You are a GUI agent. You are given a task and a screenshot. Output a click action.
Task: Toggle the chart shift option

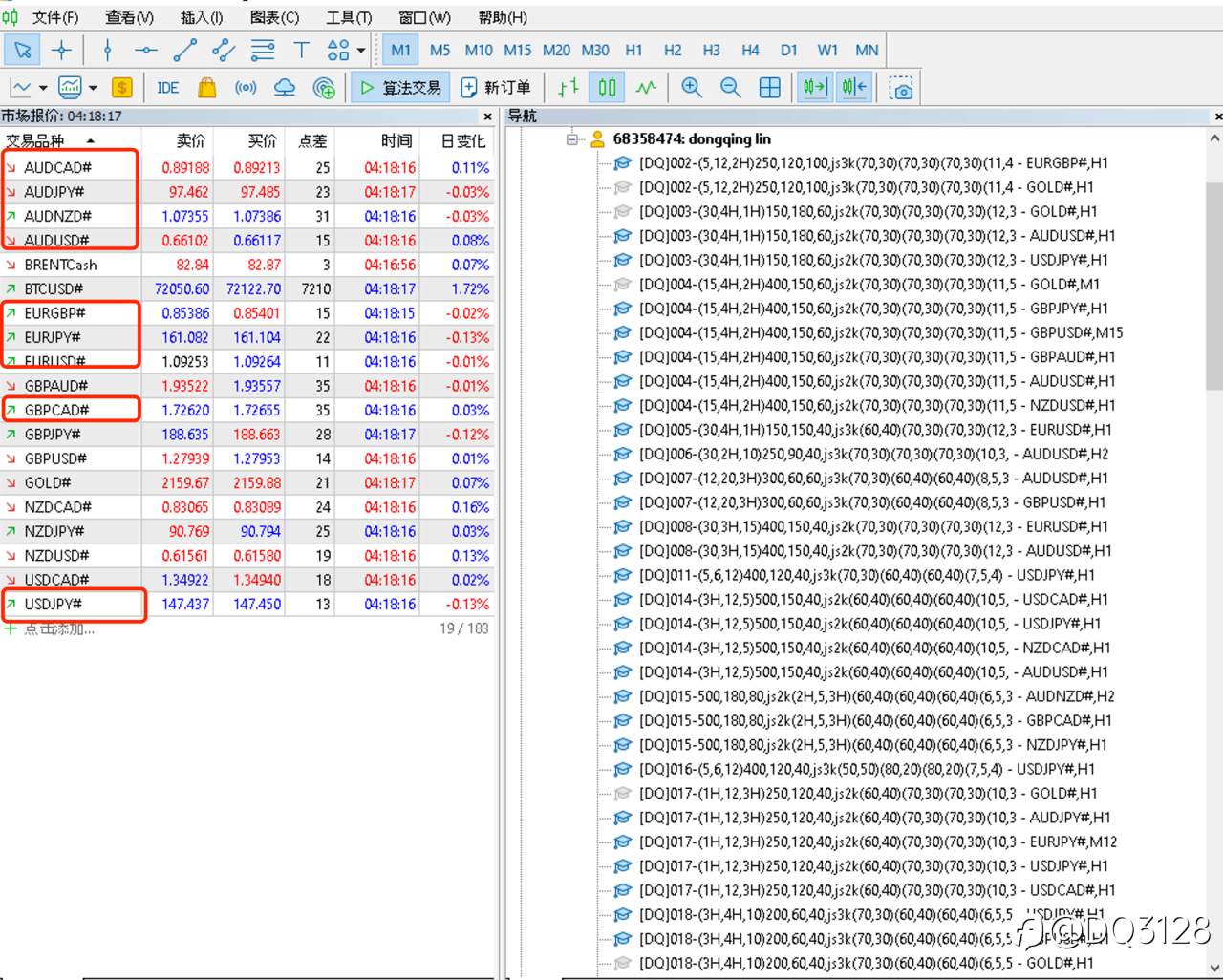click(854, 88)
